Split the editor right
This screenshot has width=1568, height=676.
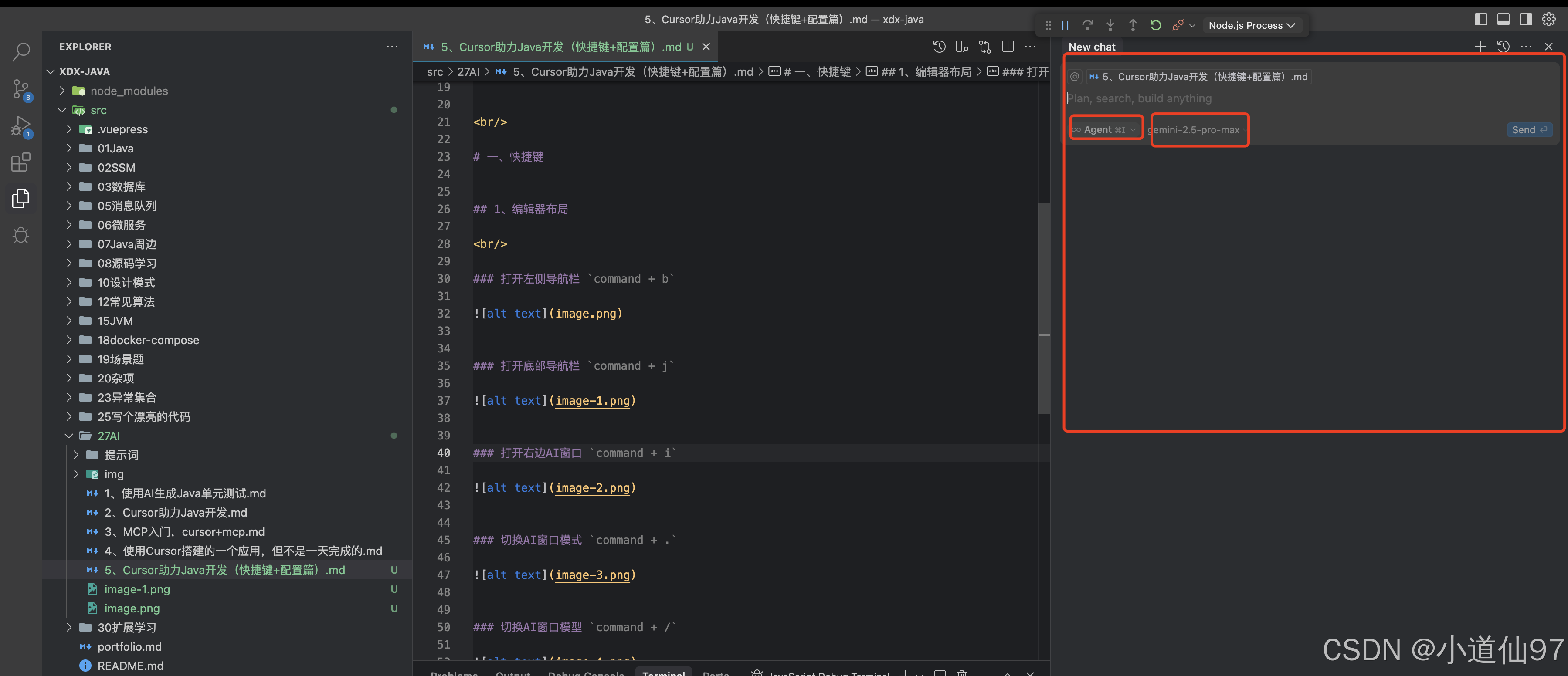1008,47
